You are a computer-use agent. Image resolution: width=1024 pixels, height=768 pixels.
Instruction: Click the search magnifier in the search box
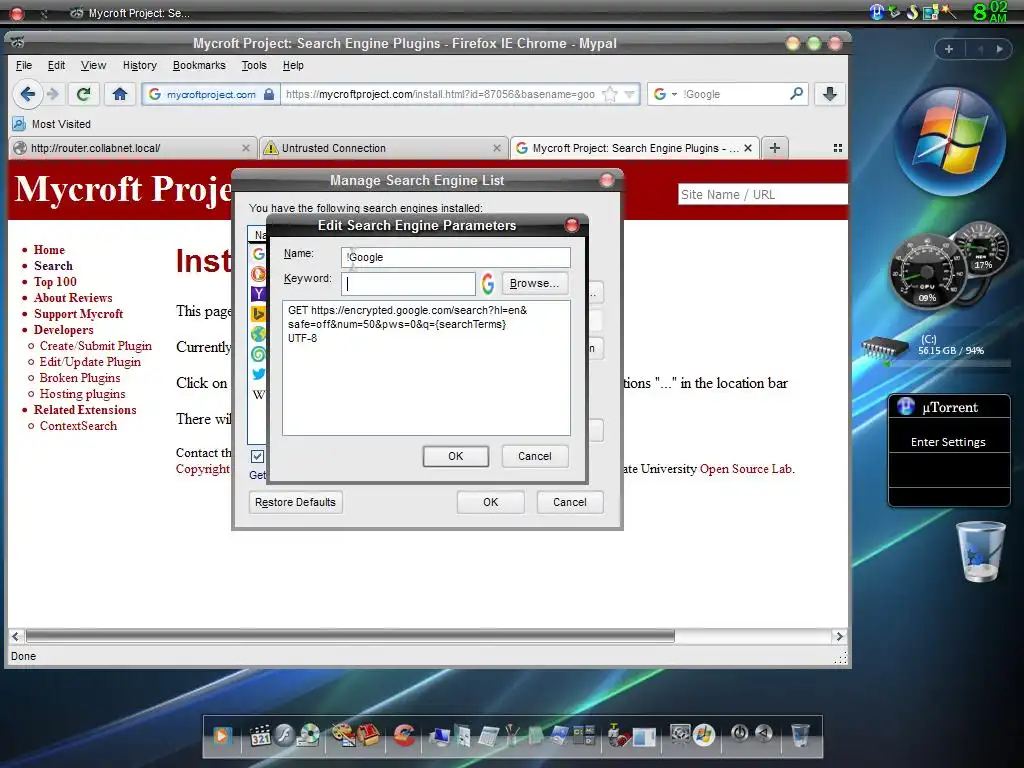click(796, 94)
